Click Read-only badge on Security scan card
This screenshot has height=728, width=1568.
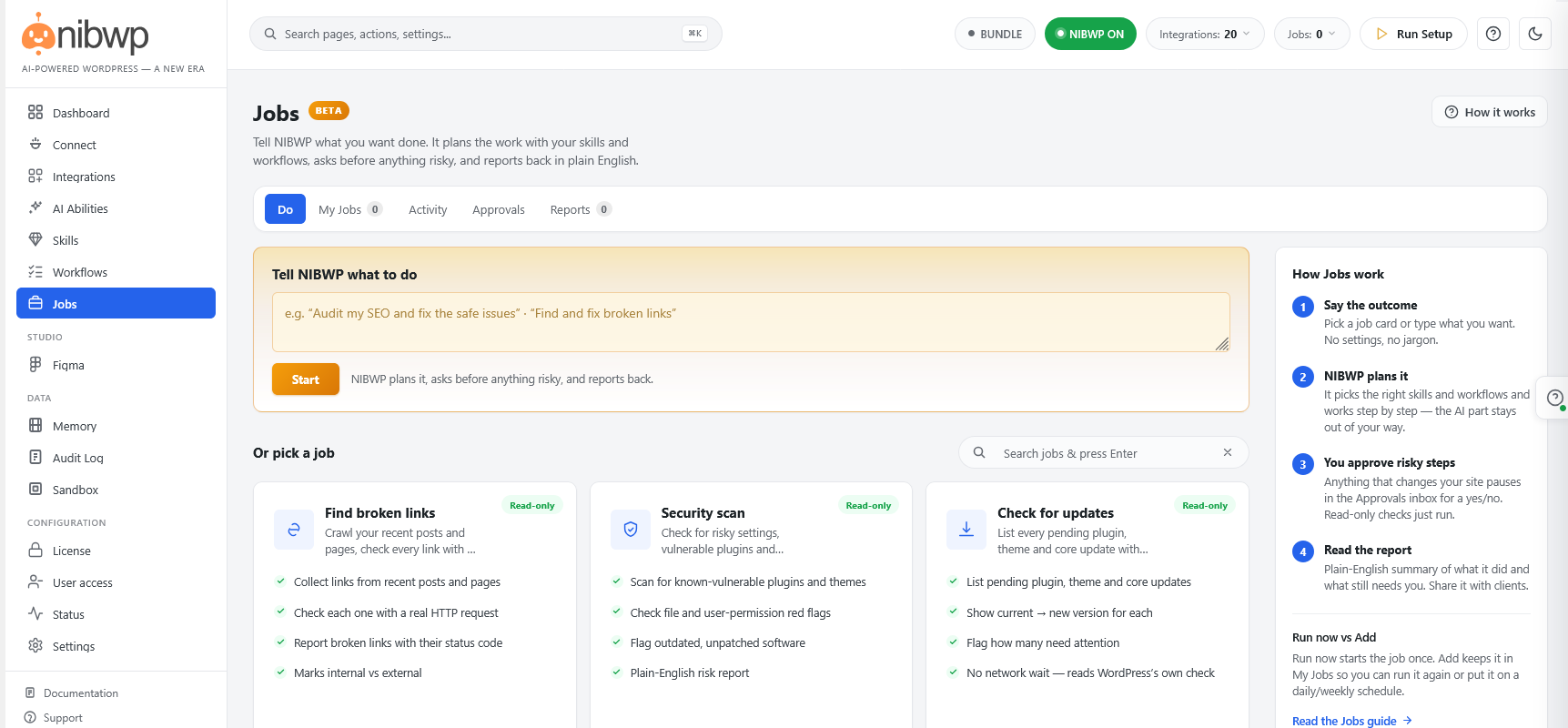click(868, 505)
